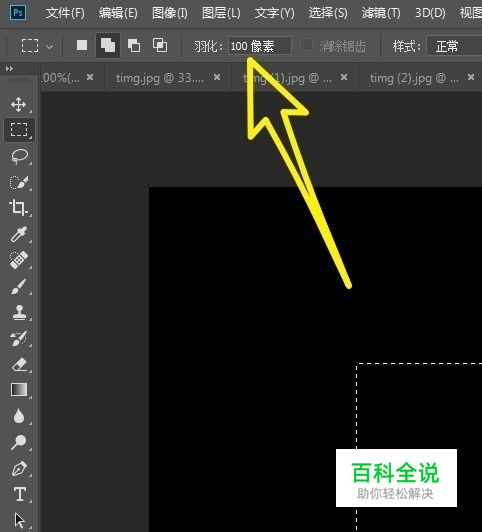The height and width of the screenshot is (532, 482).
Task: Choose Add to Selection mode button
Action: coord(108,45)
